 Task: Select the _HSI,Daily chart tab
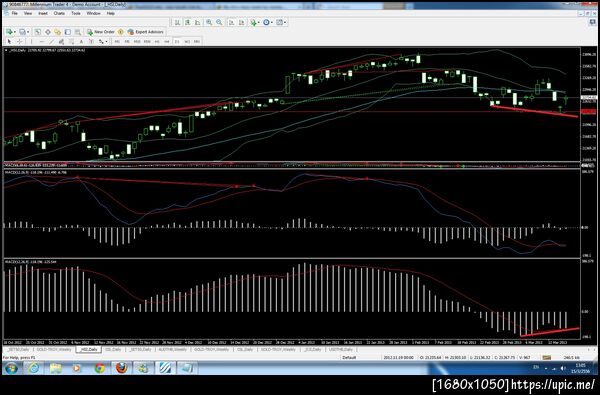tap(87, 349)
